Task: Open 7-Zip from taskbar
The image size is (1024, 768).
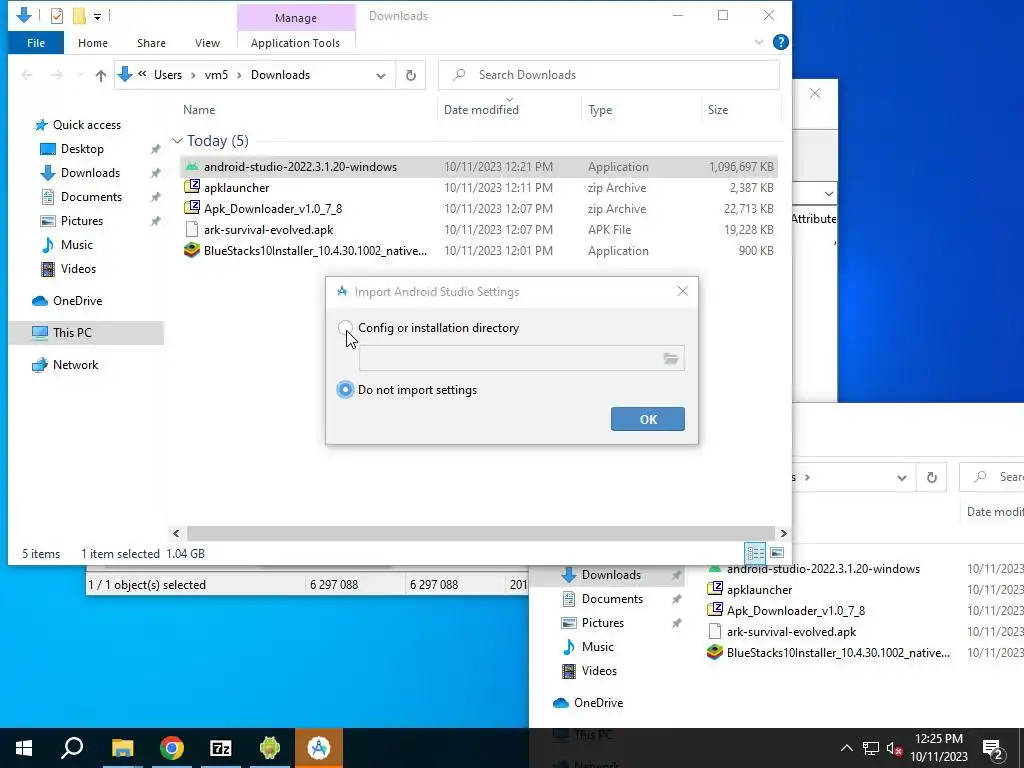Action: [x=221, y=748]
